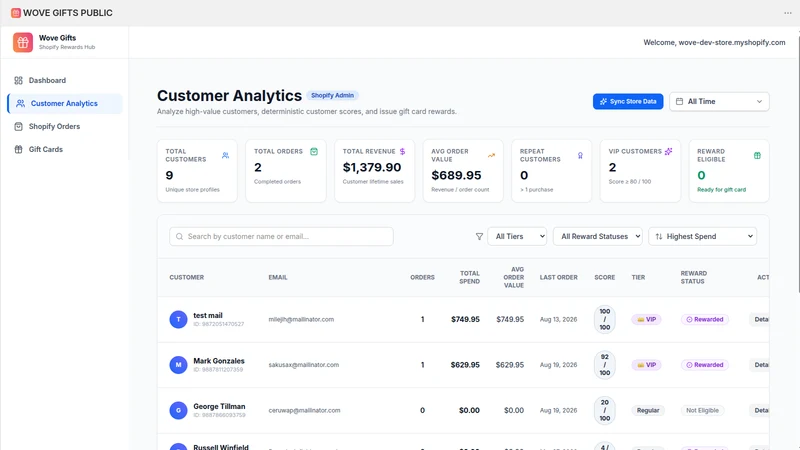The image size is (800, 450).
Task: Focus the customer search field
Action: (281, 236)
